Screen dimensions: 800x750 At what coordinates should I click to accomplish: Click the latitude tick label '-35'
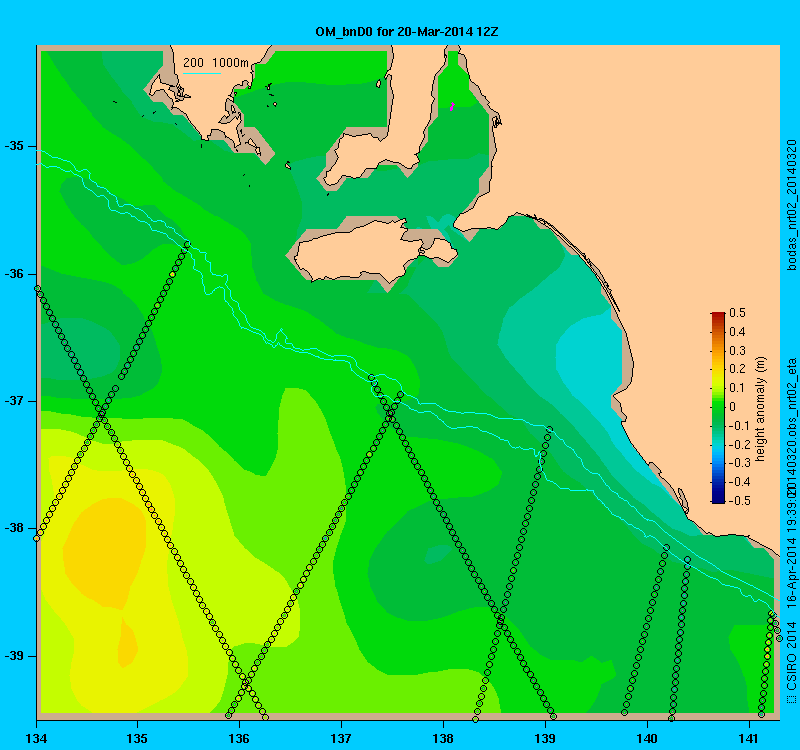(x=14, y=146)
